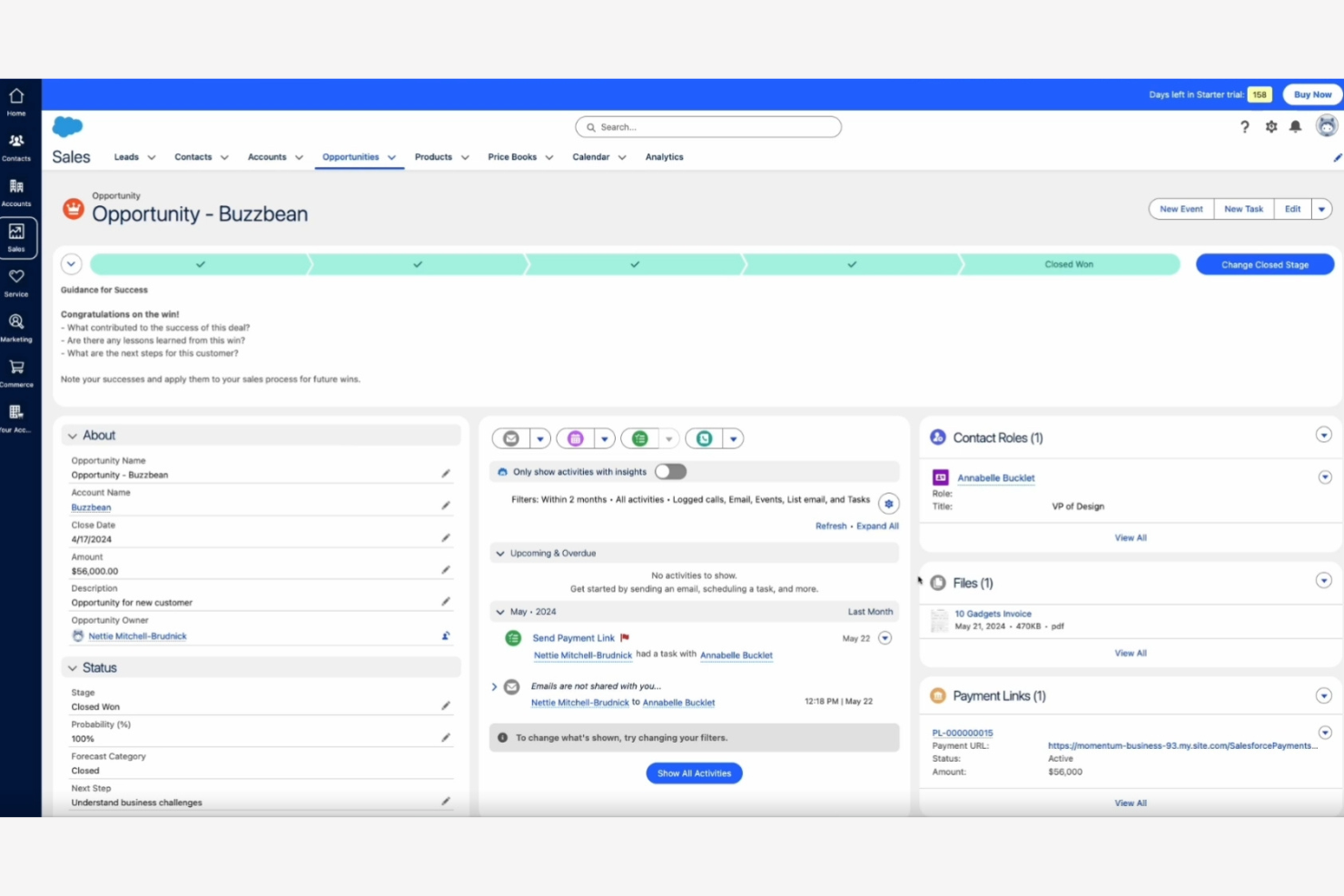Open the Accounts tab dropdown arrow

click(299, 157)
